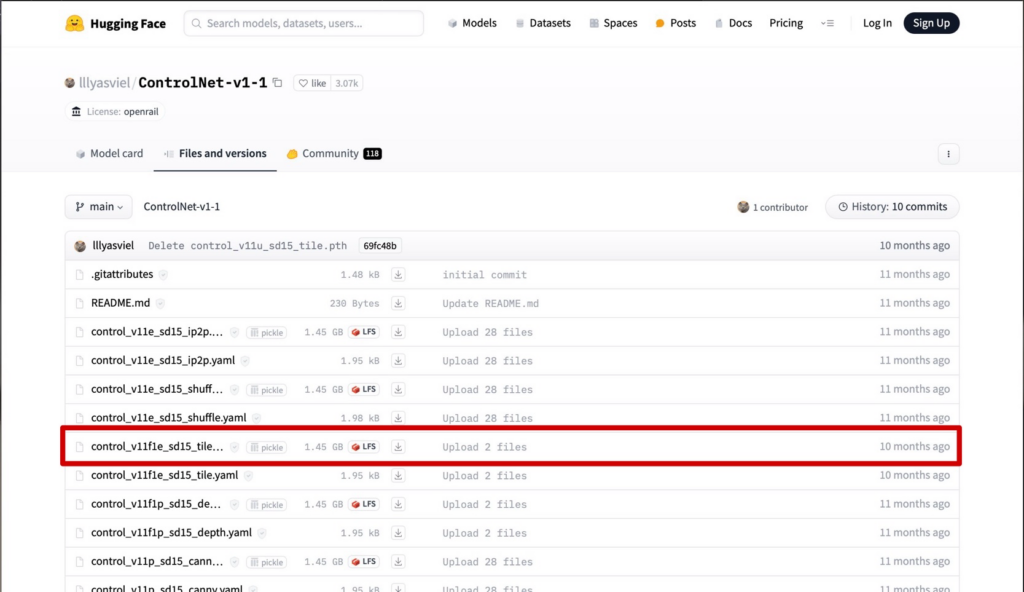This screenshot has height=592, width=1024.
Task: Open the Community tab
Action: tap(334, 154)
